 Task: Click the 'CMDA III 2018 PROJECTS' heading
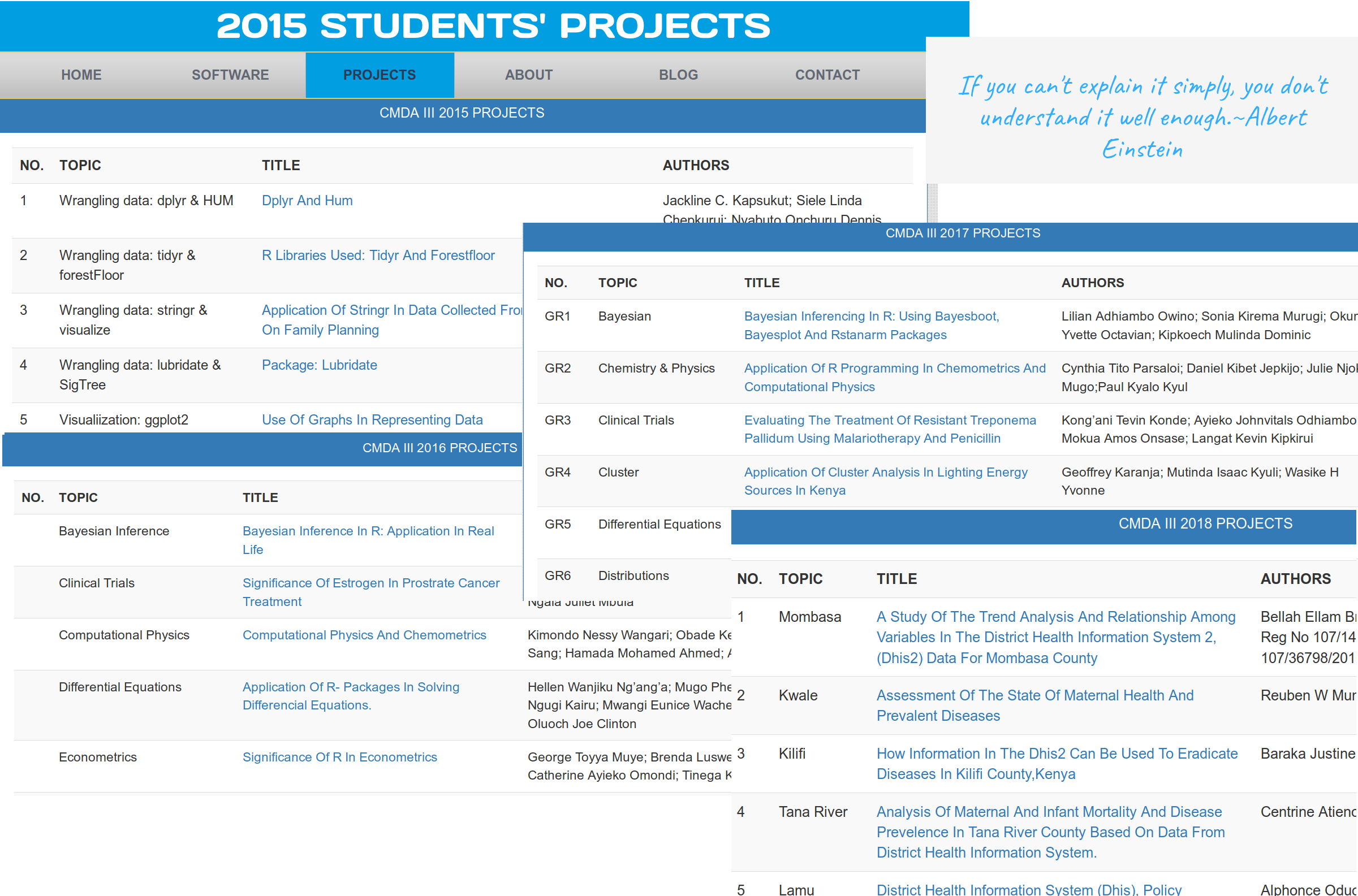point(1205,523)
